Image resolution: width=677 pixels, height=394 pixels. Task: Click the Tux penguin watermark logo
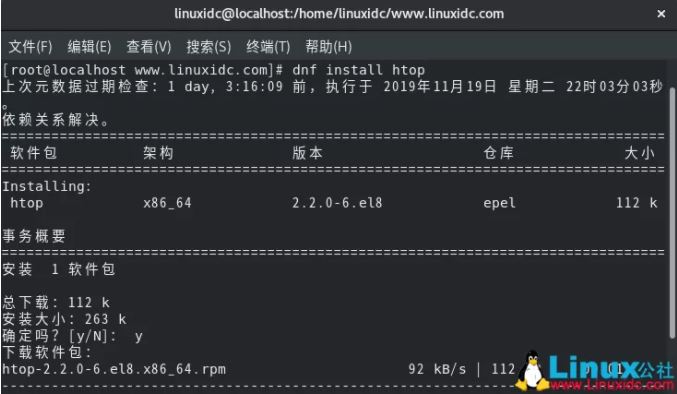click(532, 371)
